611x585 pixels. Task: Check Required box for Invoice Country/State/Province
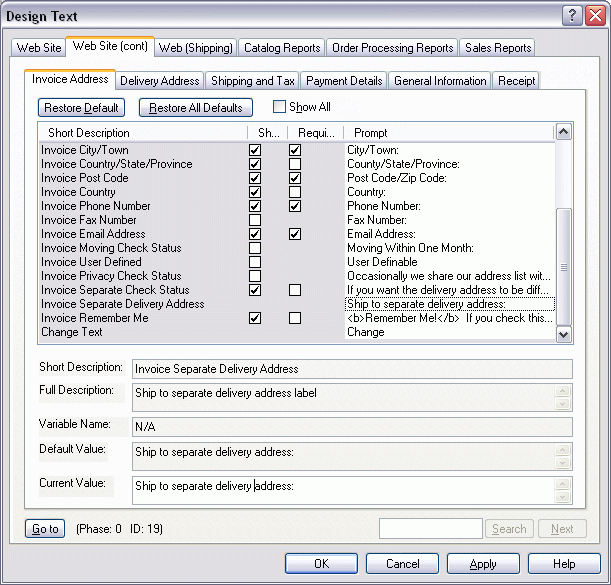295,164
